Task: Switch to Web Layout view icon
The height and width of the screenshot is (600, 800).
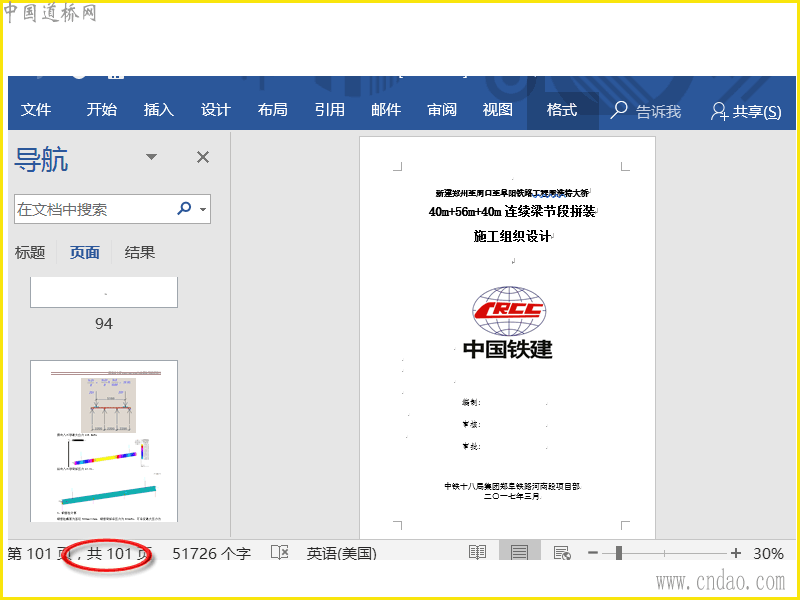Action: click(x=562, y=553)
